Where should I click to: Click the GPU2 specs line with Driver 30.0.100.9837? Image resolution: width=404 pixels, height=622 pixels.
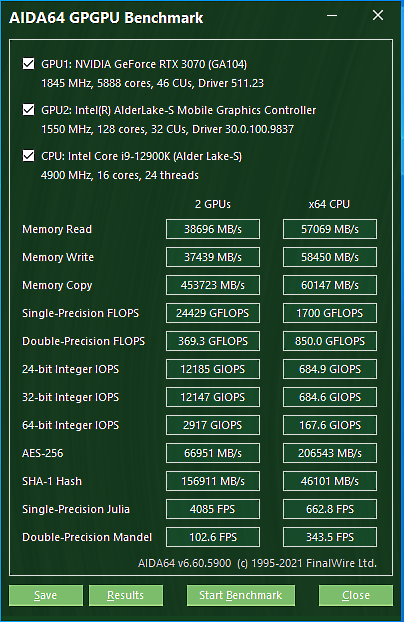click(167, 129)
